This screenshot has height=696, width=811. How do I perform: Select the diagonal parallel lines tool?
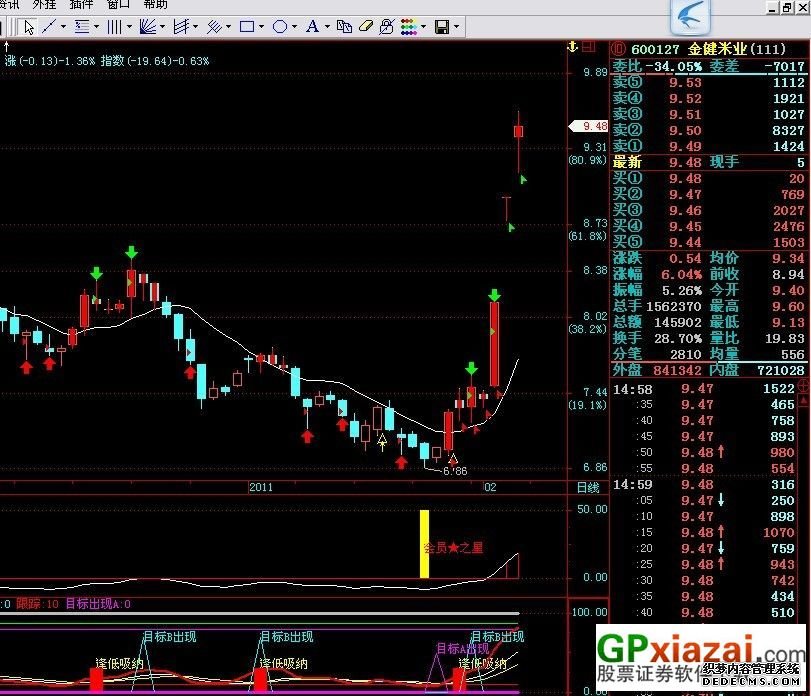(x=214, y=27)
